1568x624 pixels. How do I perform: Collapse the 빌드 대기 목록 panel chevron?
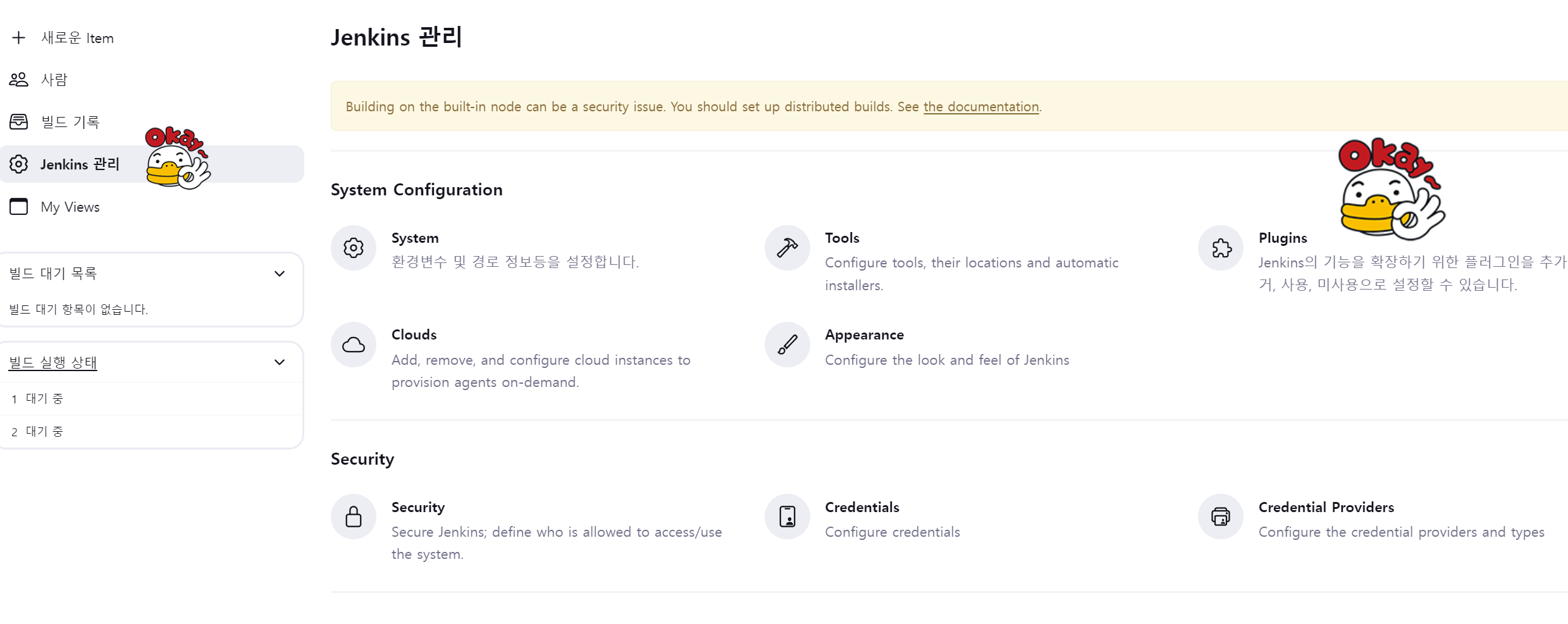click(280, 274)
